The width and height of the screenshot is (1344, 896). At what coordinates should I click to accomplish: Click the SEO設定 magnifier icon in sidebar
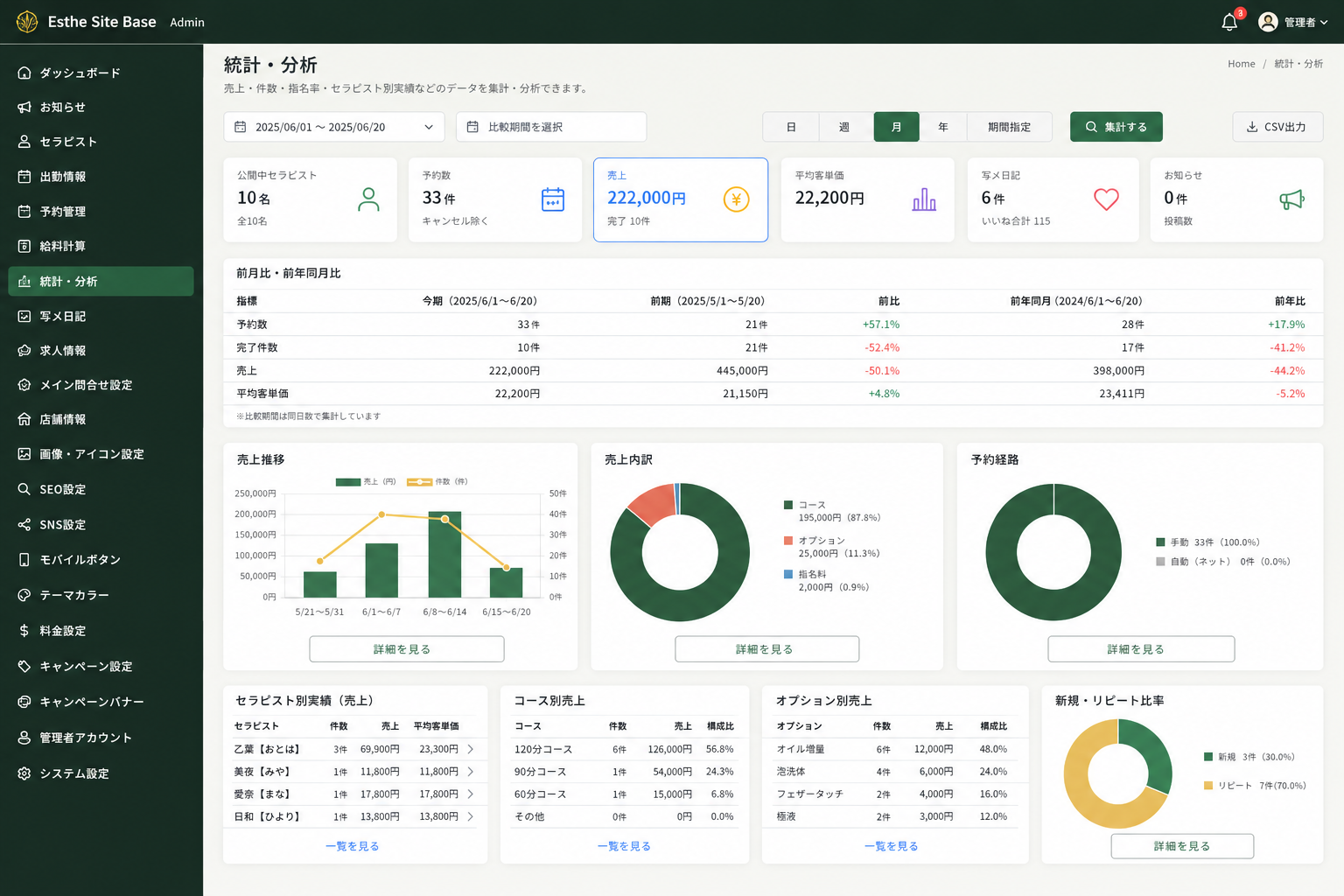pyautogui.click(x=24, y=489)
